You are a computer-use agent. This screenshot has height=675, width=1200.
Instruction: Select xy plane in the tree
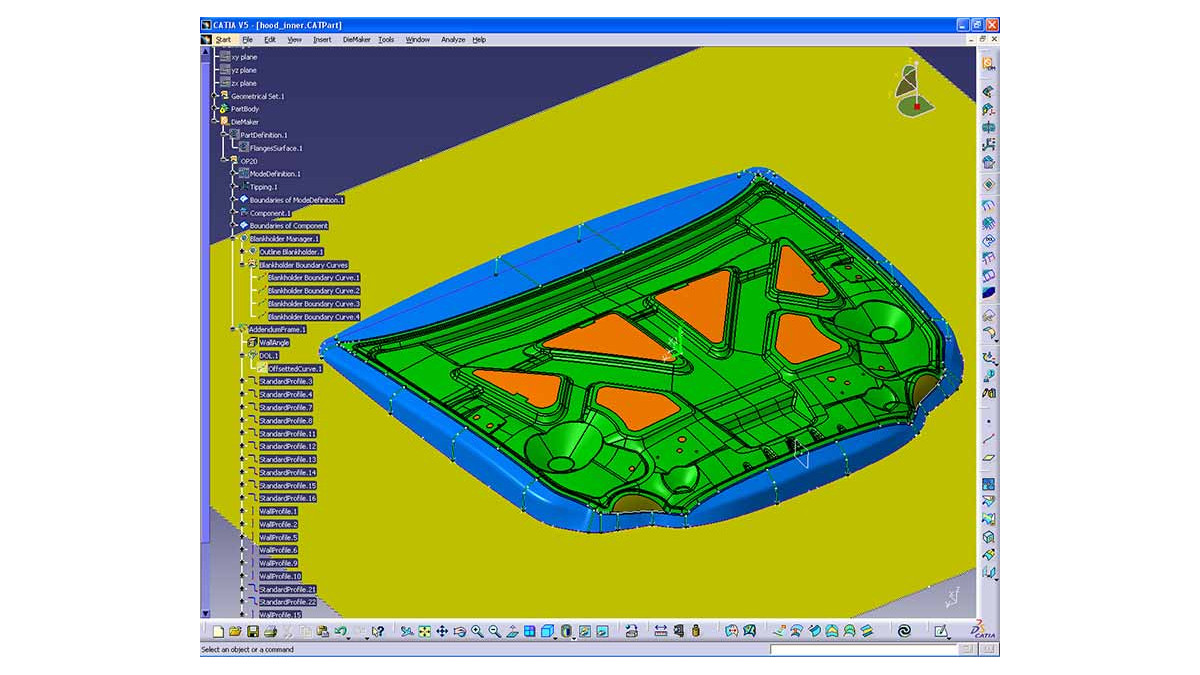tap(244, 57)
